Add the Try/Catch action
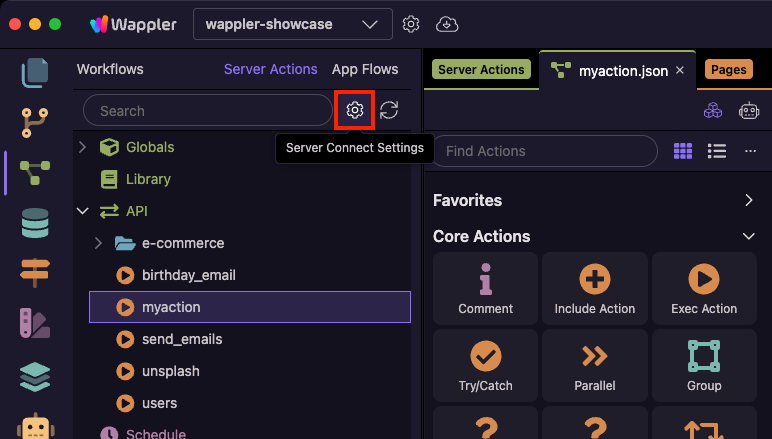The image size is (772, 439). point(485,365)
